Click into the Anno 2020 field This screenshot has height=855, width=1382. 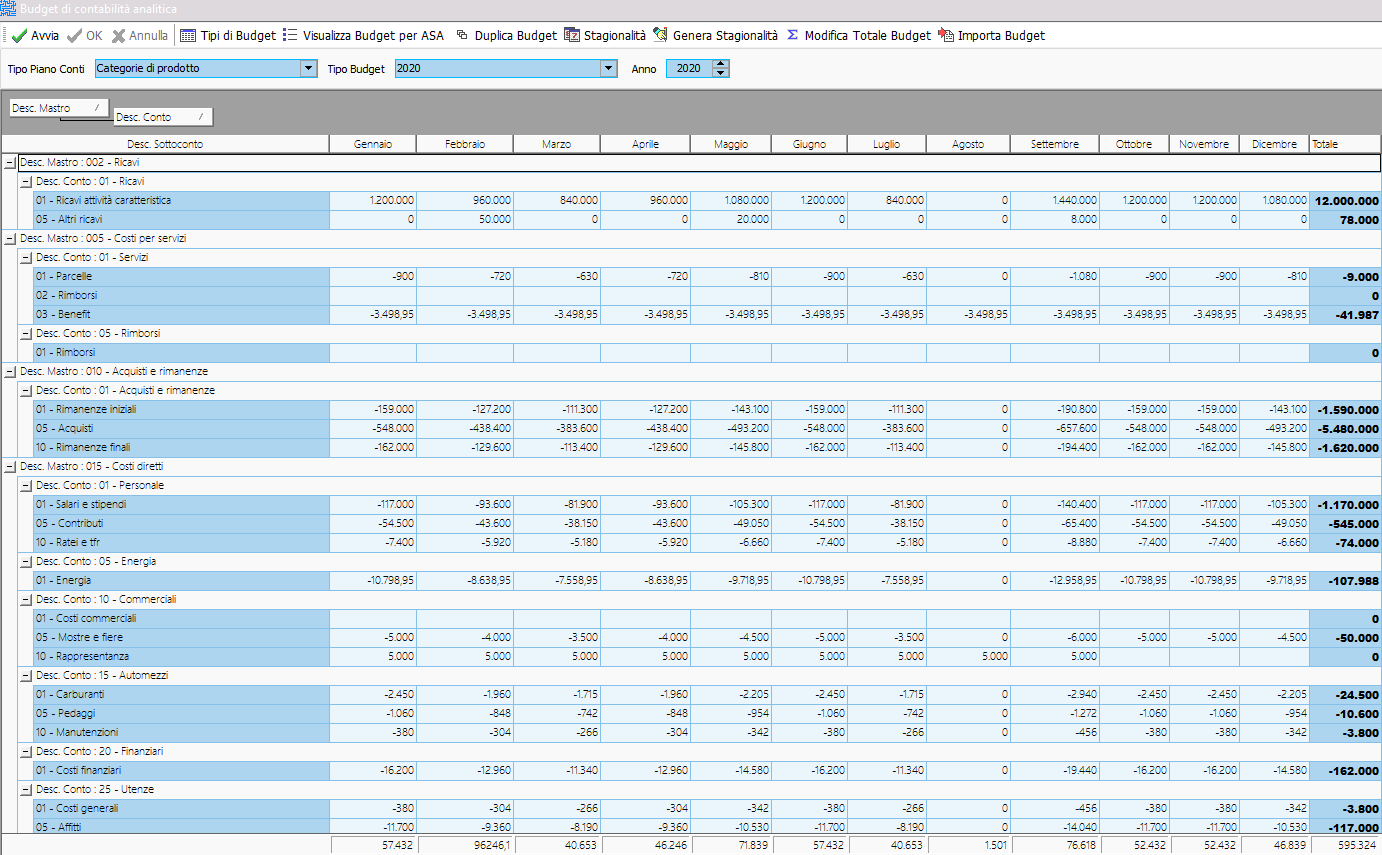pos(689,68)
